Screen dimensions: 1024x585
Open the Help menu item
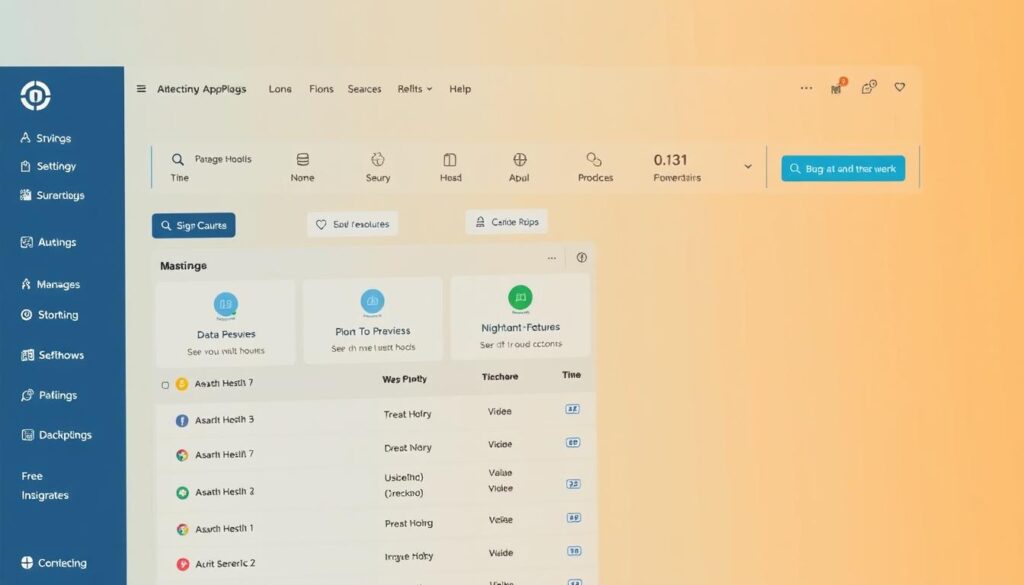pos(460,89)
